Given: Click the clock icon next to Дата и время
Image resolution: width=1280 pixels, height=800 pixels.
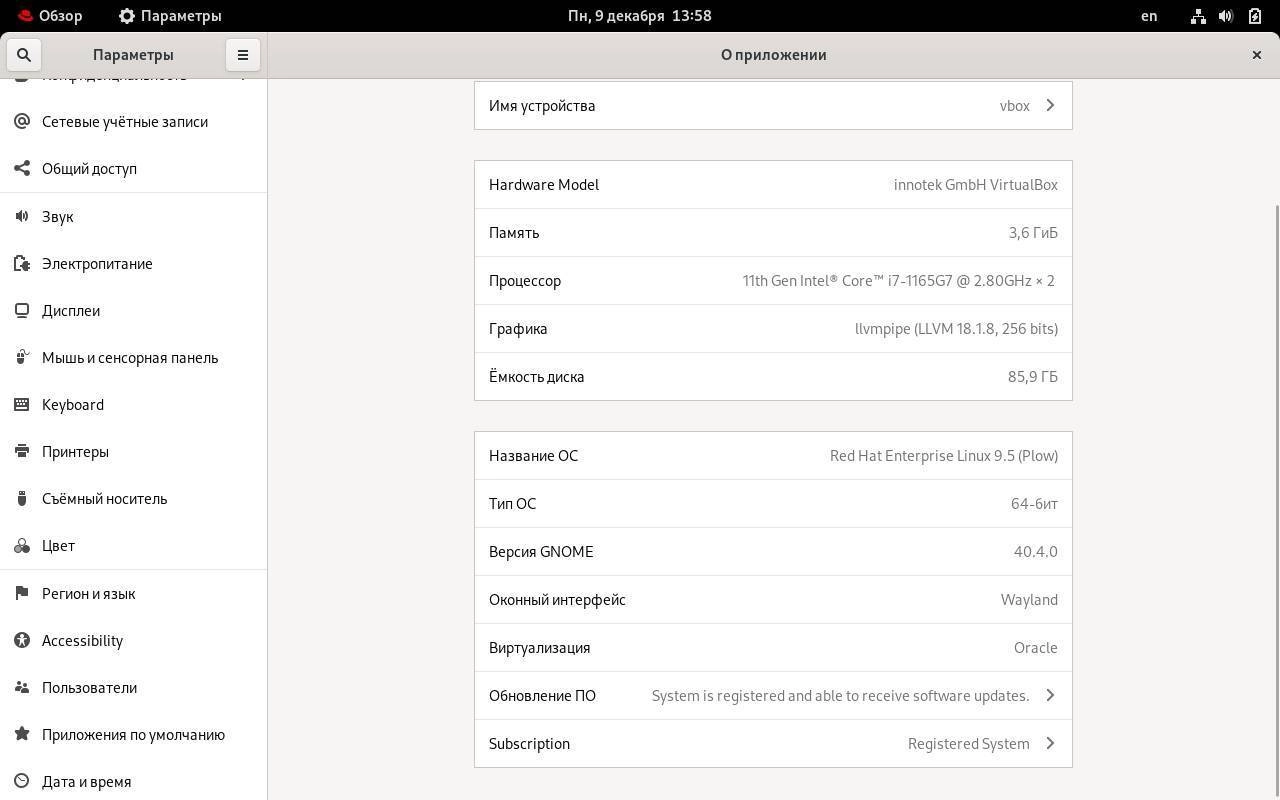Looking at the screenshot, I should coord(22,781).
